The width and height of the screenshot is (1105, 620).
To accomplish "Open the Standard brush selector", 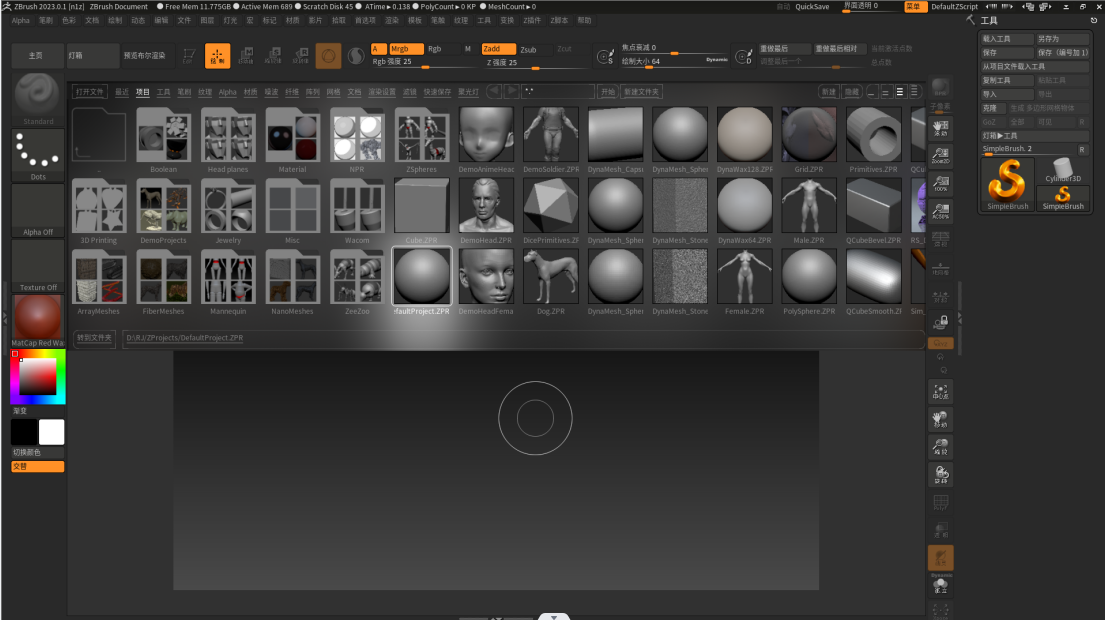I will click(38, 99).
